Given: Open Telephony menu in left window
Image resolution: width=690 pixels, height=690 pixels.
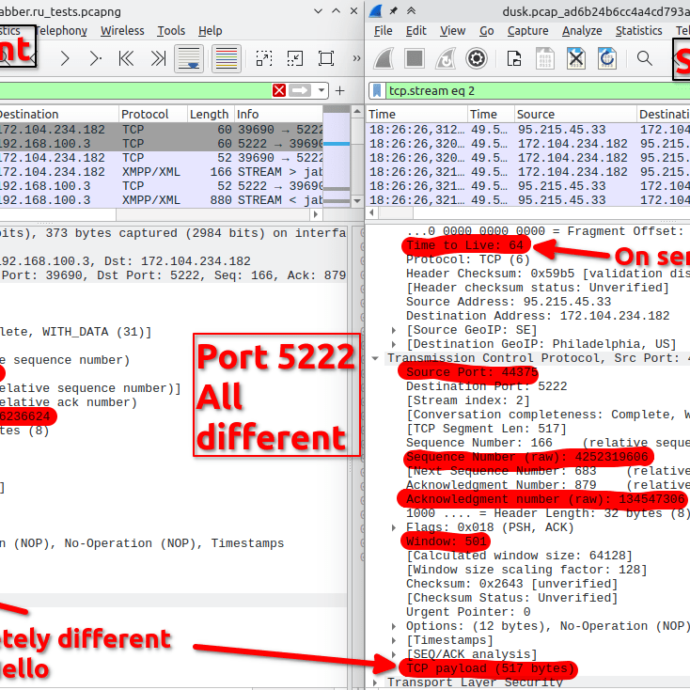Looking at the screenshot, I should click(61, 31).
